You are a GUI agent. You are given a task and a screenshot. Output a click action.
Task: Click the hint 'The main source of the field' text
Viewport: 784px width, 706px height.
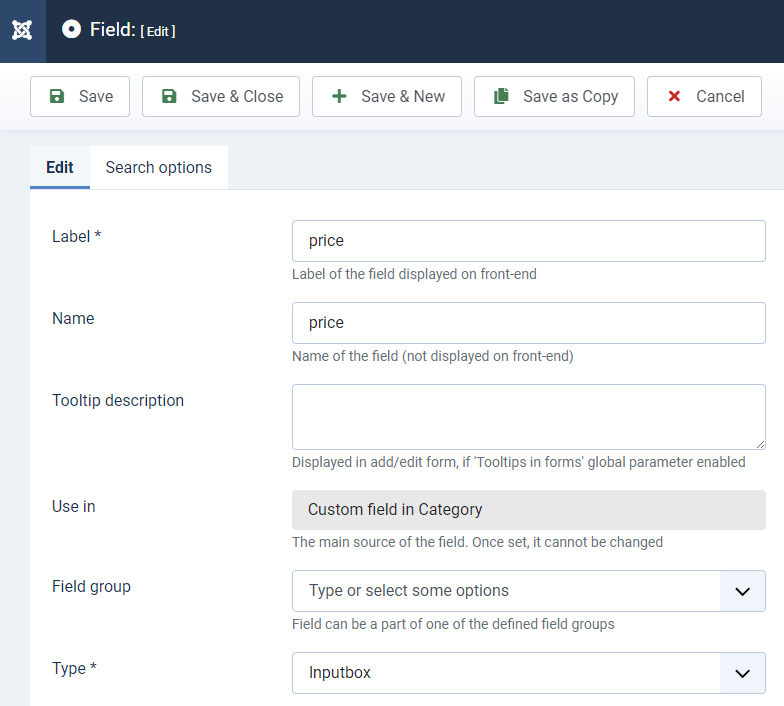pyautogui.click(x=478, y=542)
